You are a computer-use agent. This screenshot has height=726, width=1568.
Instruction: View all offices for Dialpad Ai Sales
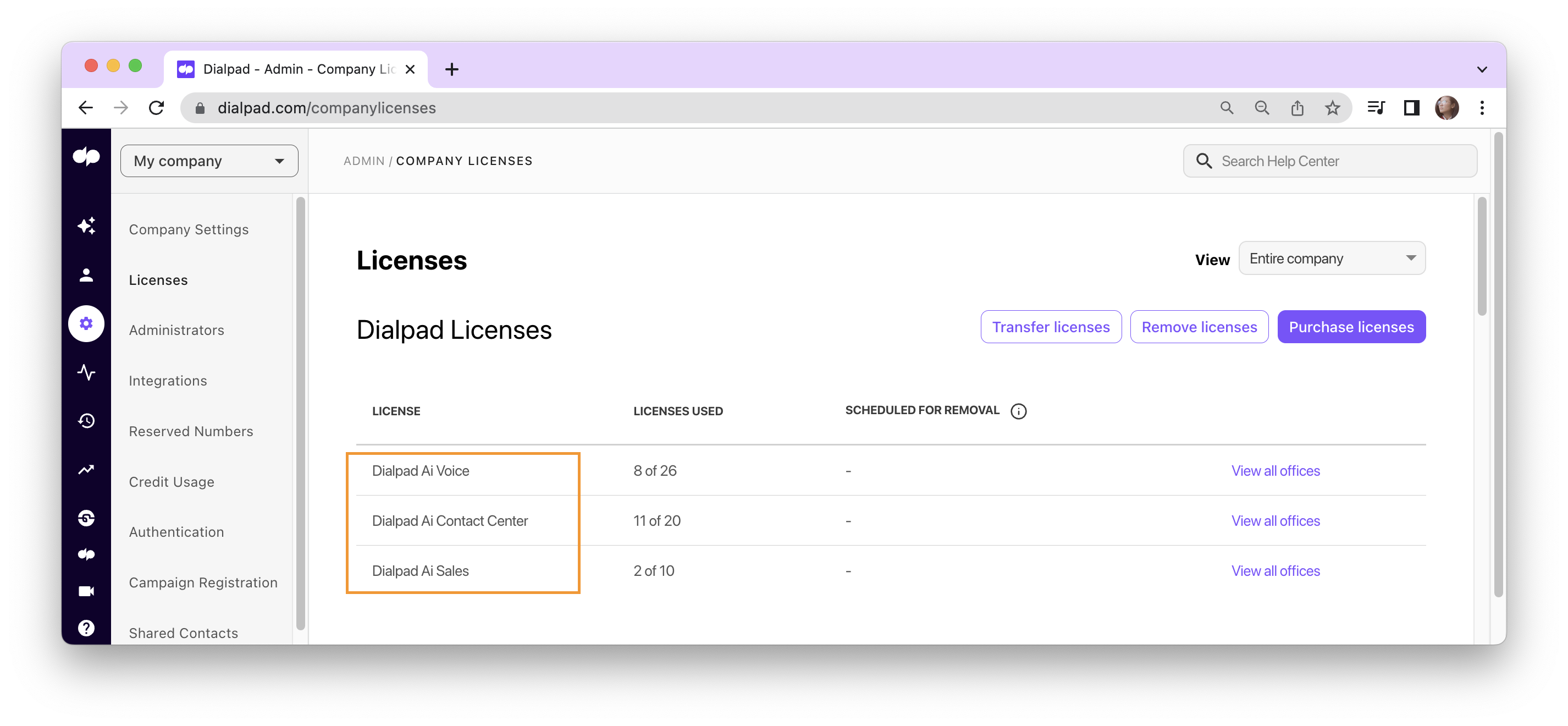[1276, 571]
